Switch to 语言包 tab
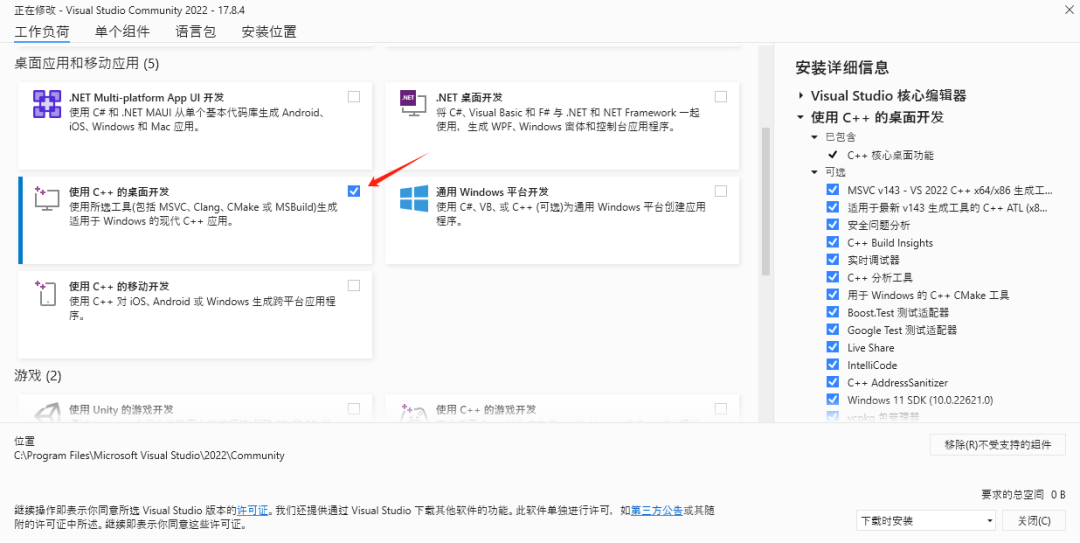 196,32
